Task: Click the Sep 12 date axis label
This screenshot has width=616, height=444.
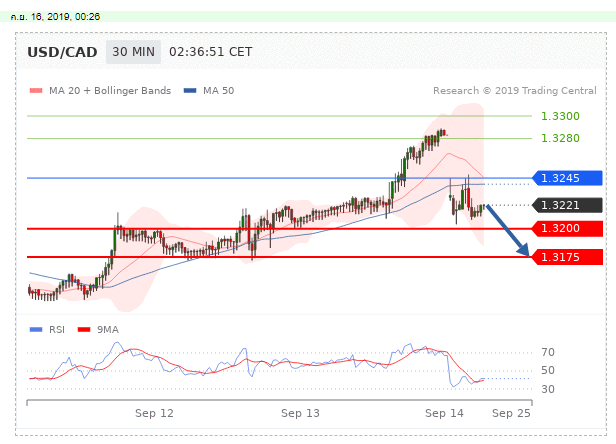Action: (x=154, y=413)
